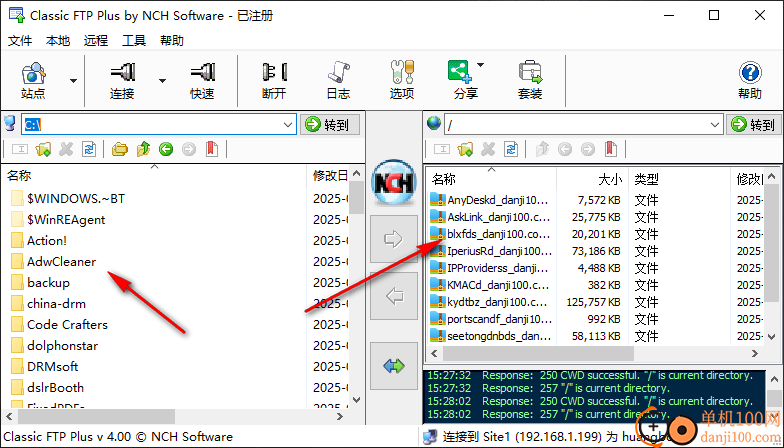
Task: Click the remote new folder icon
Action: [466, 149]
